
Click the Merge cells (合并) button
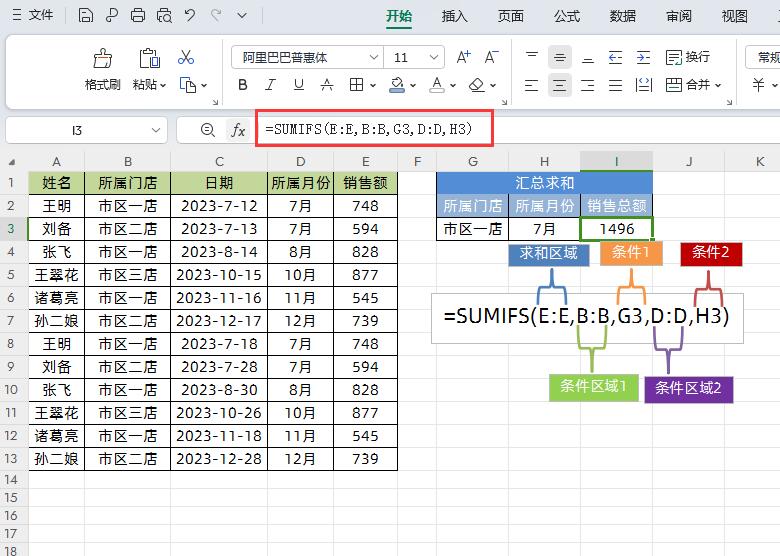pos(692,85)
